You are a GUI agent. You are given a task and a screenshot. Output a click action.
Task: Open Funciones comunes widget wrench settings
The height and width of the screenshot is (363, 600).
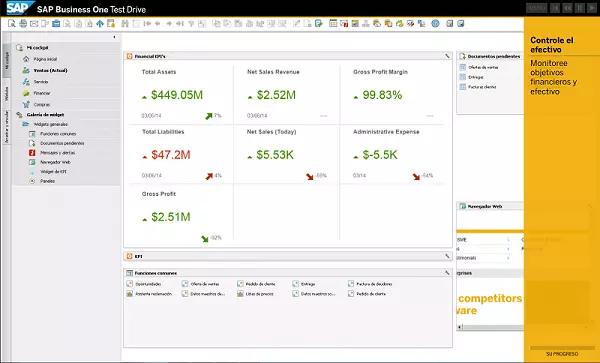447,273
